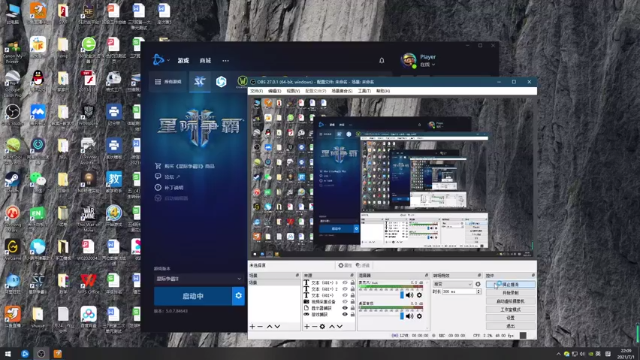
Task: Open transition settings gear in scene transitions
Action: (x=478, y=284)
